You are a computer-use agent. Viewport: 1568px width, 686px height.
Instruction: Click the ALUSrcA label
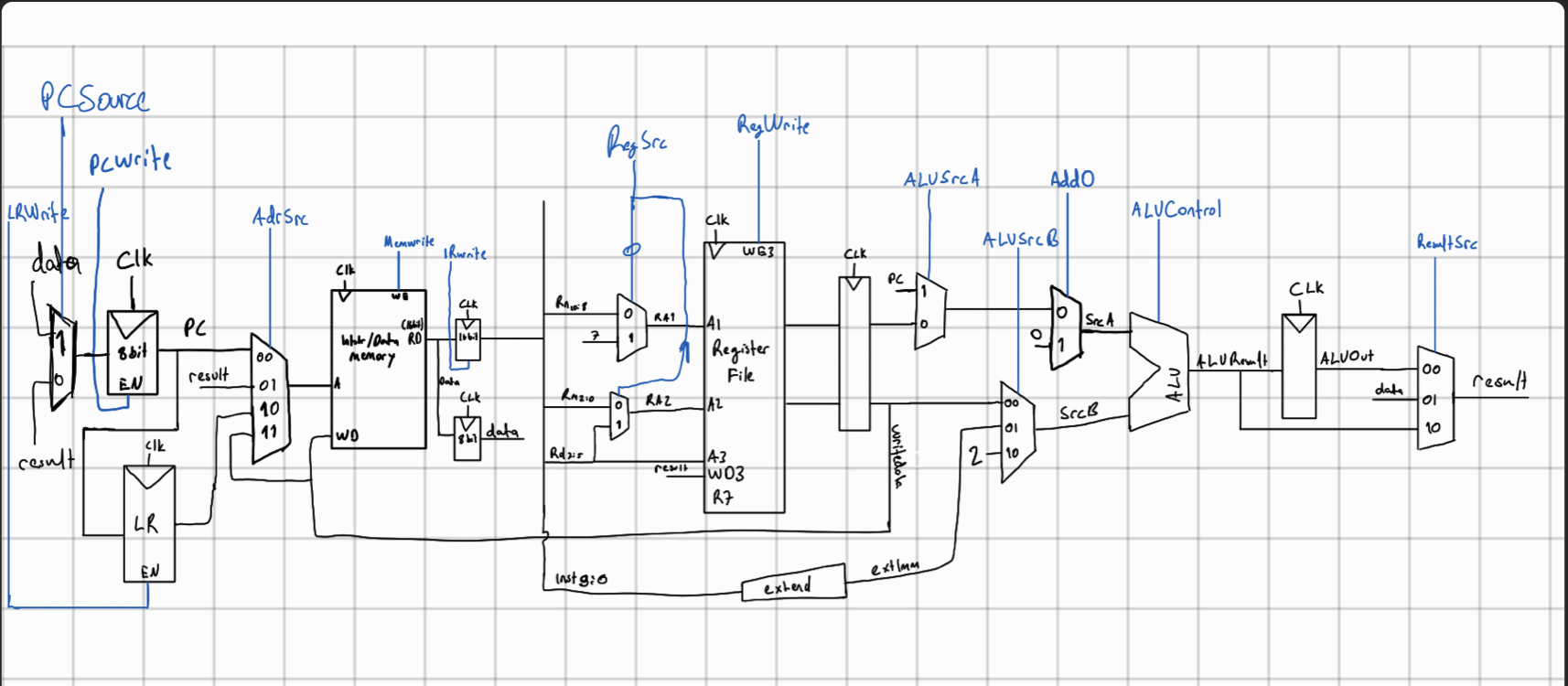coord(941,179)
